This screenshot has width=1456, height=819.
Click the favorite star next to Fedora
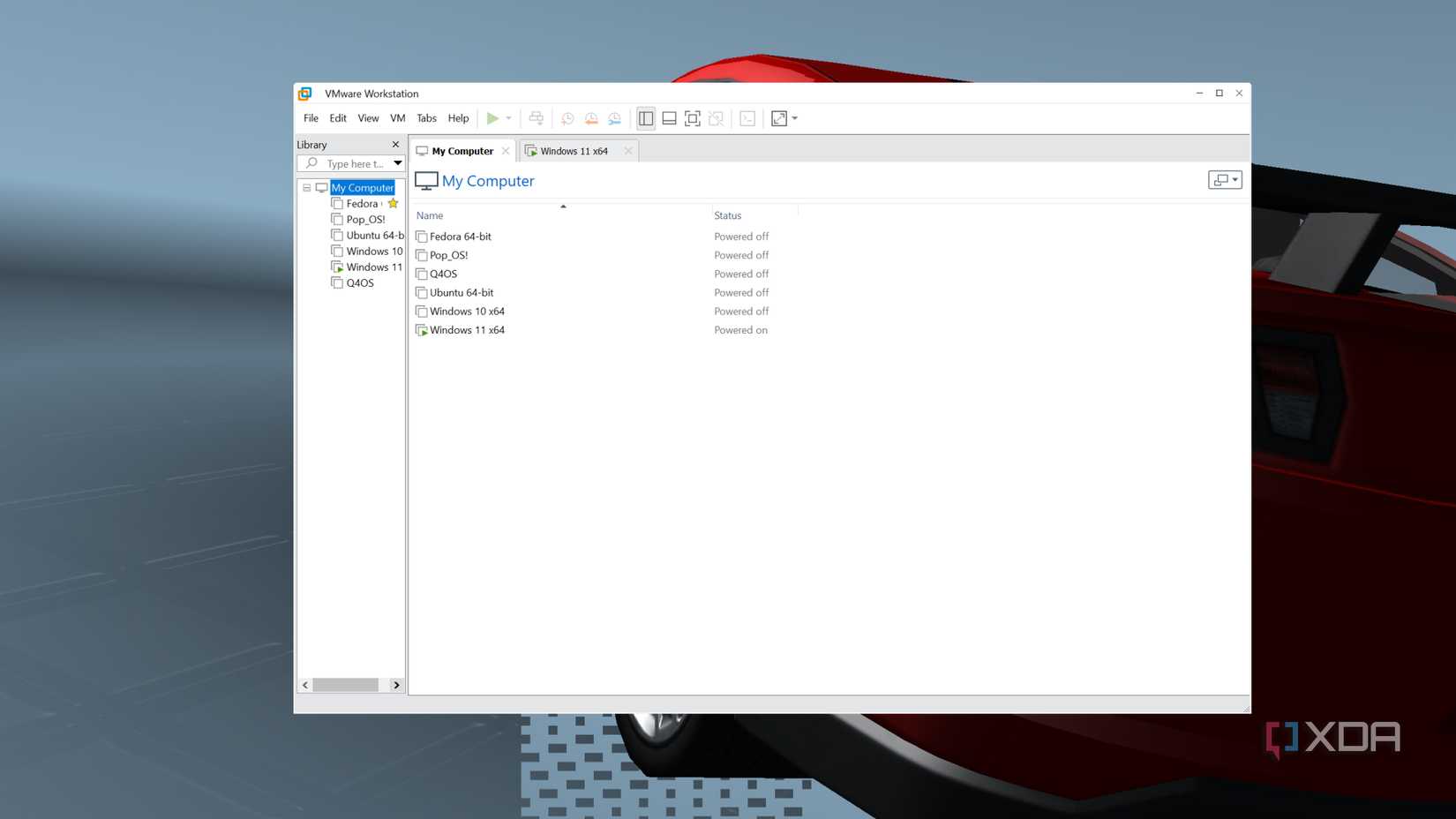click(393, 203)
